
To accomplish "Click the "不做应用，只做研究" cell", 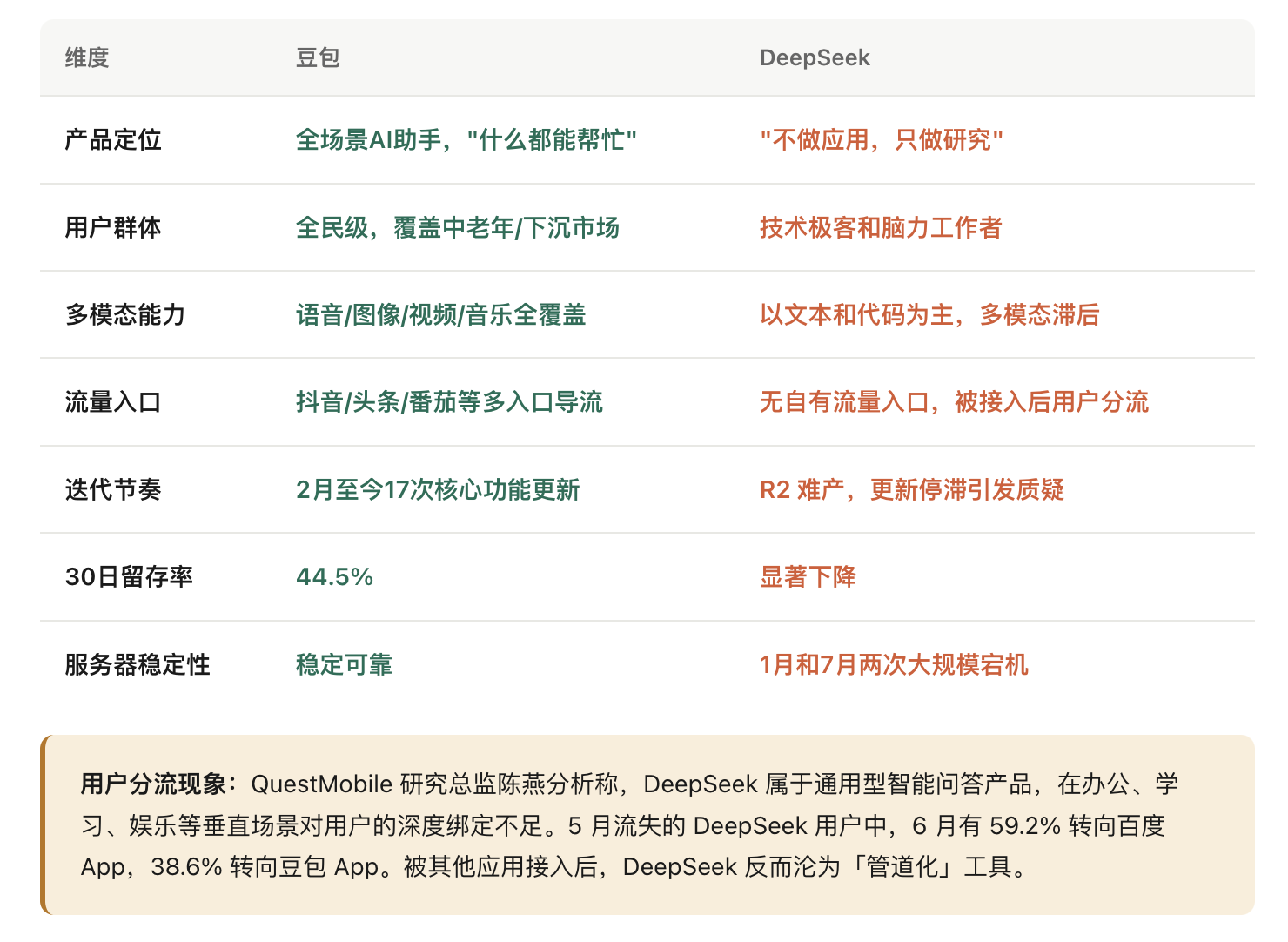I will point(882,139).
